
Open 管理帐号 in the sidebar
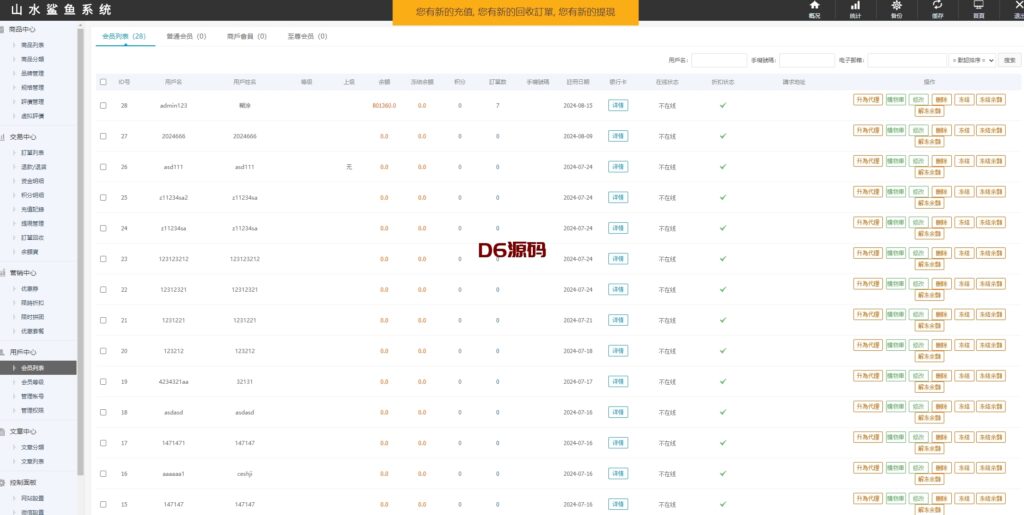(x=33, y=396)
